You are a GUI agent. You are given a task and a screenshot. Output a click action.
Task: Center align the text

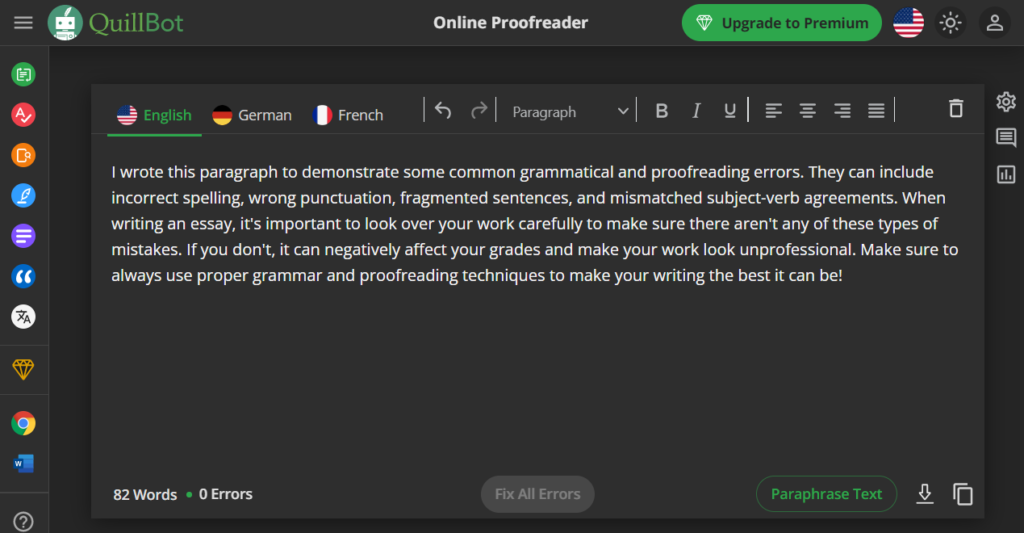point(808,111)
